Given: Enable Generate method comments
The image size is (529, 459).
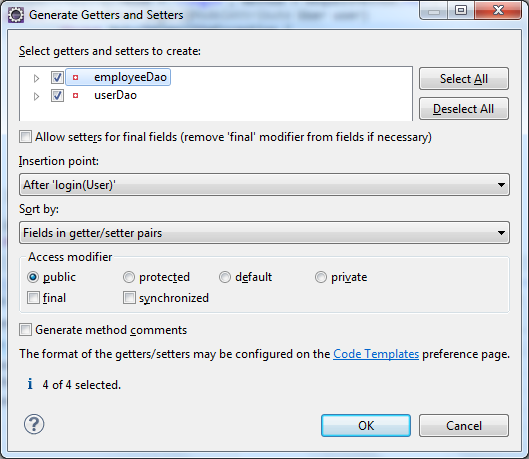Looking at the screenshot, I should tap(26, 329).
